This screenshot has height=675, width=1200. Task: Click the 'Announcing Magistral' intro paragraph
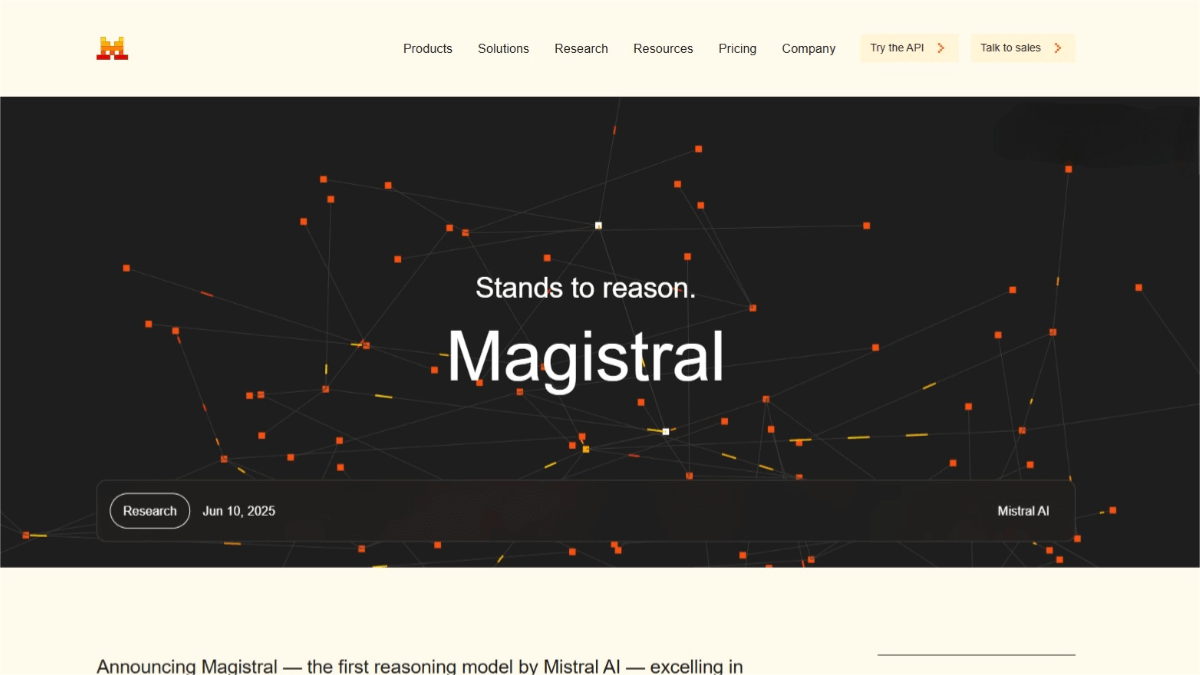420,666
